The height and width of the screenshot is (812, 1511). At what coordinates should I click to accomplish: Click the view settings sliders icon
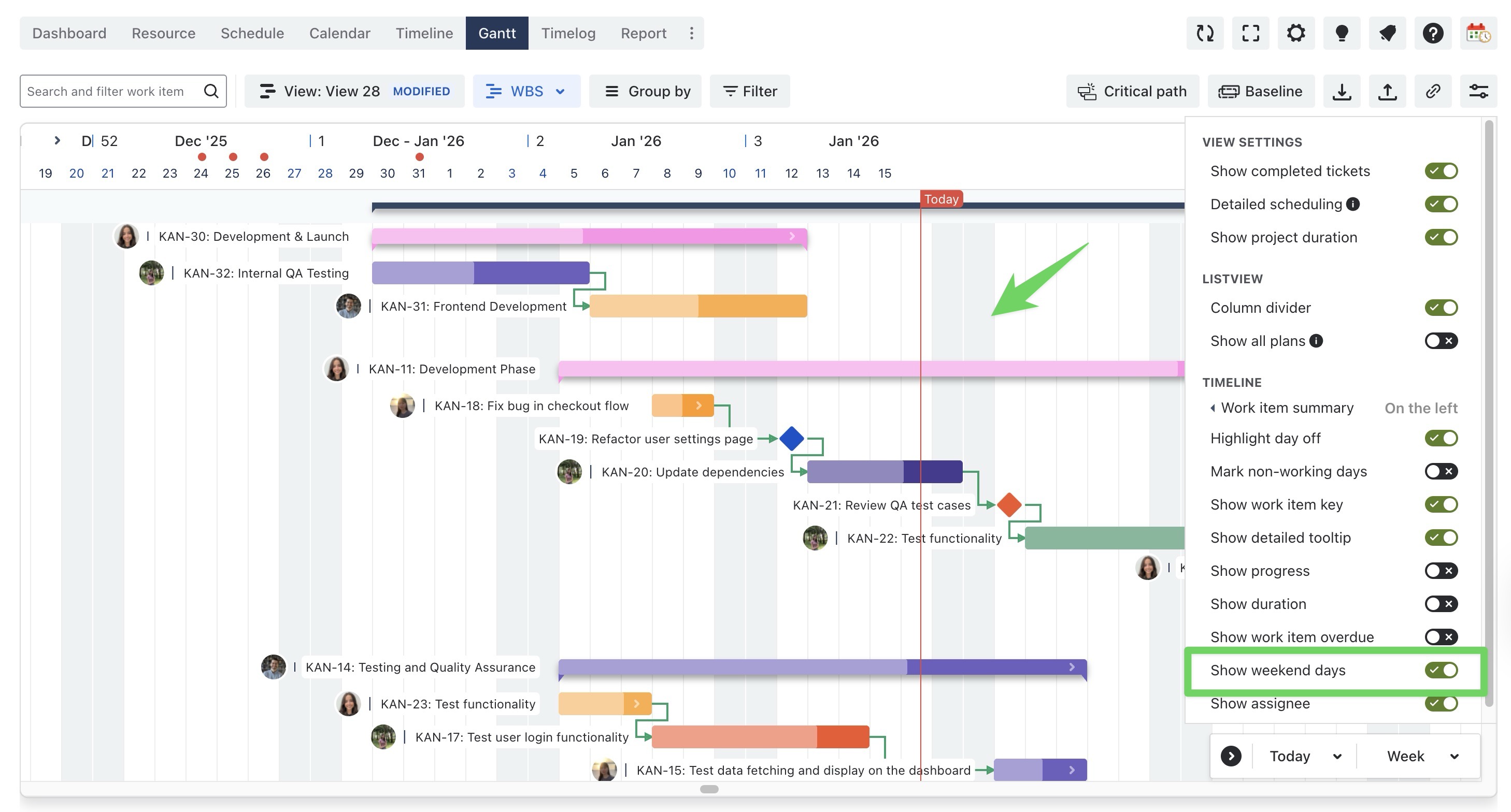pos(1478,92)
